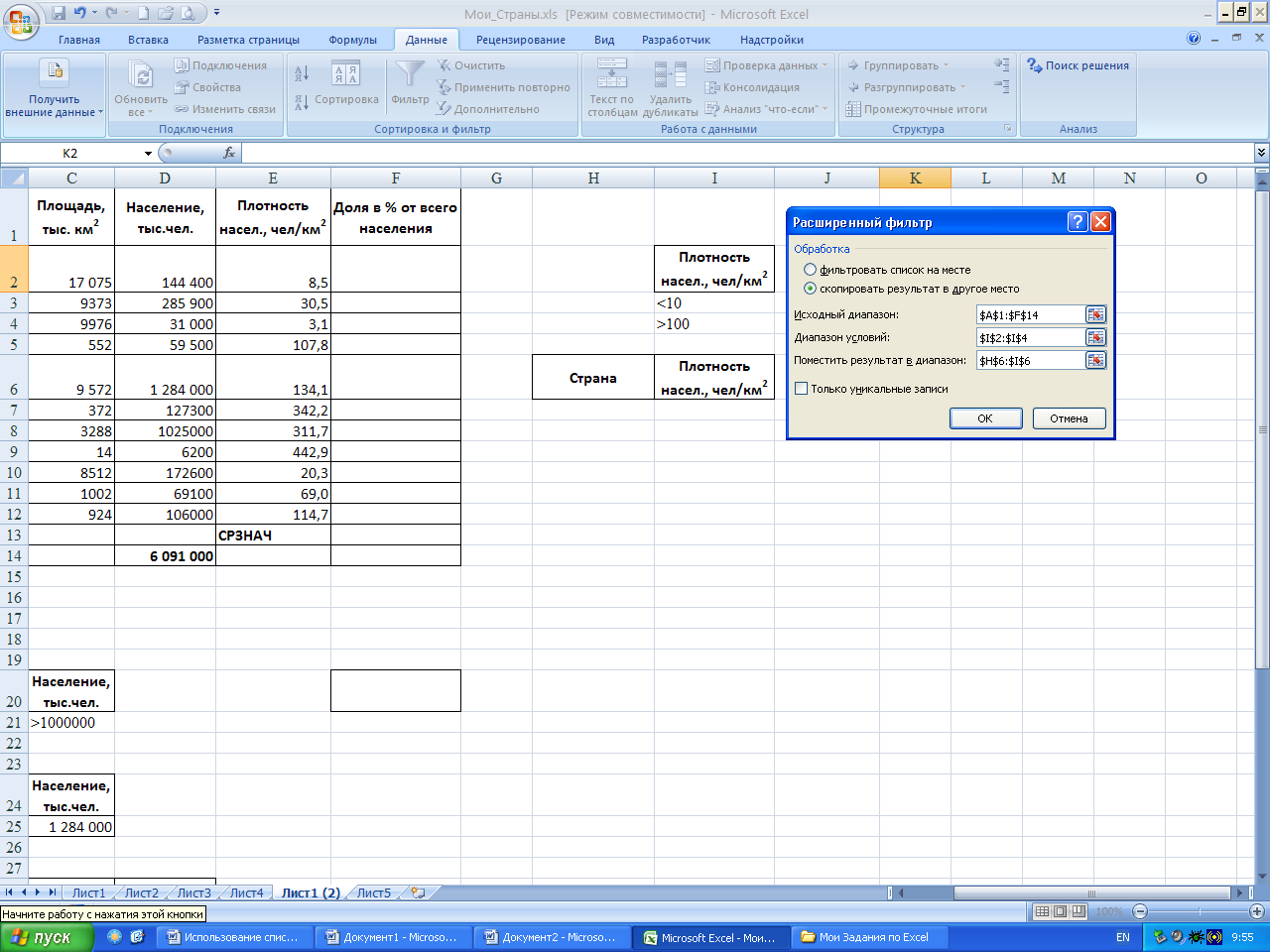
Task: Open Connections in the ribbon
Action: click(220, 65)
